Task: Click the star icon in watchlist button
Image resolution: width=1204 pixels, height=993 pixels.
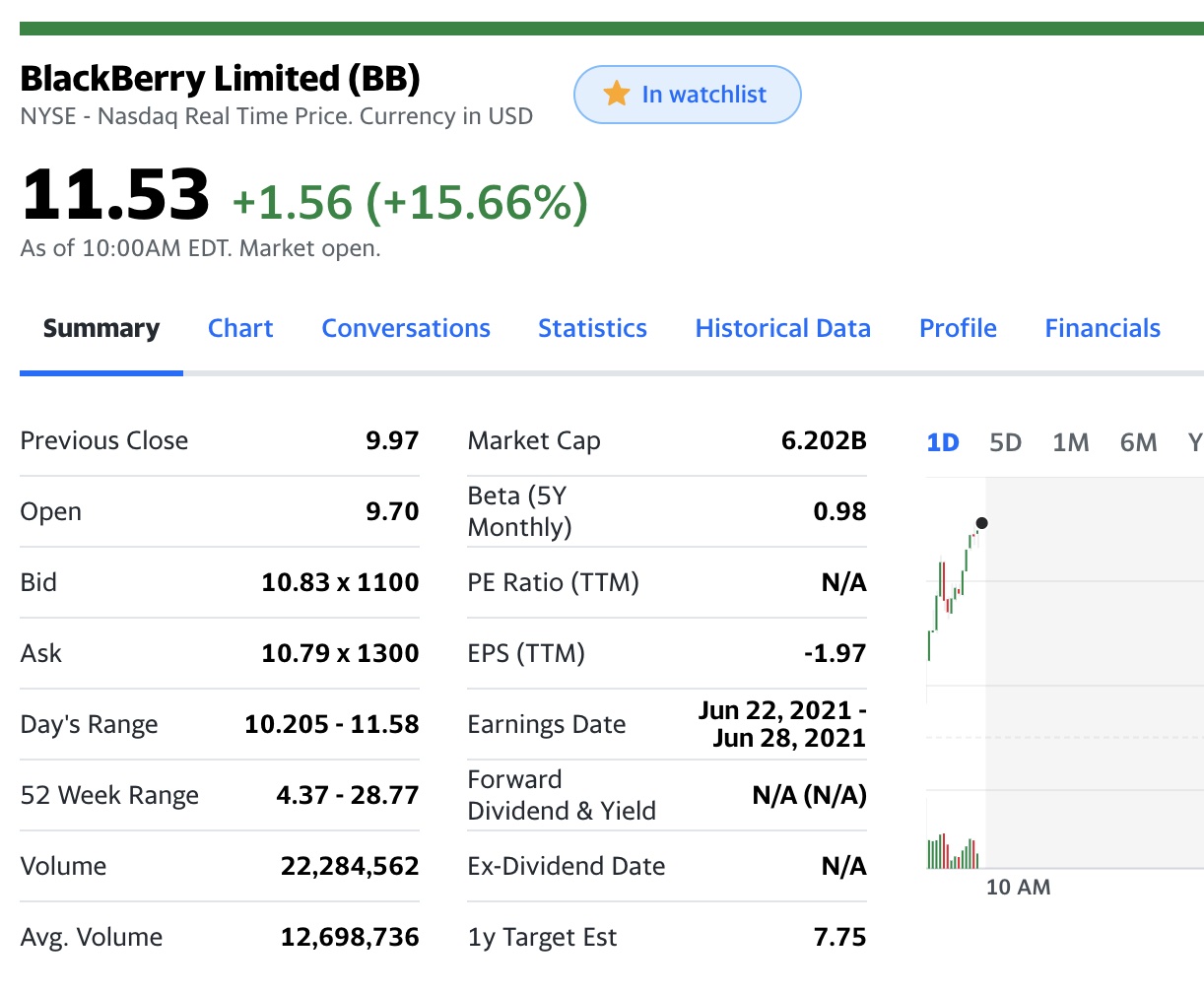Action: [x=617, y=94]
